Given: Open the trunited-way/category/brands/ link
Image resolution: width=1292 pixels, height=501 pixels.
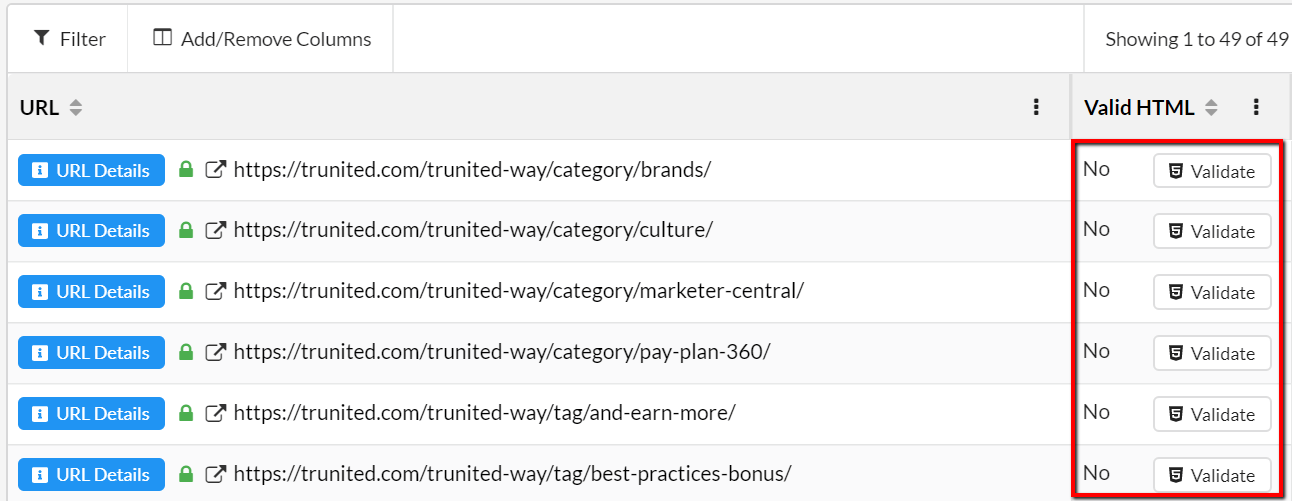Looking at the screenshot, I should [x=472, y=170].
